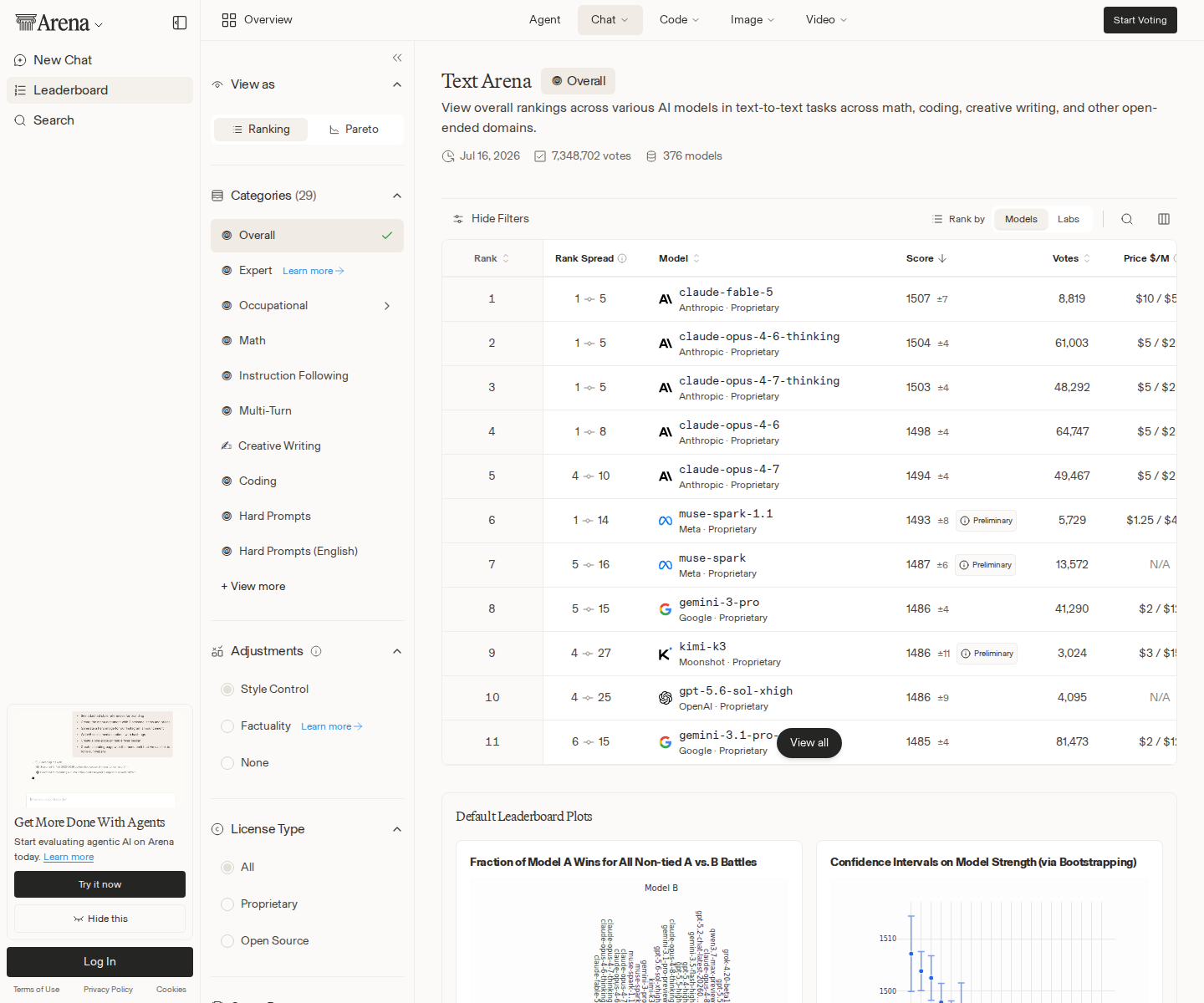Click OpenAI logo for gpt-5.6-sol-xhigh
1204x1003 pixels.
click(x=666, y=698)
